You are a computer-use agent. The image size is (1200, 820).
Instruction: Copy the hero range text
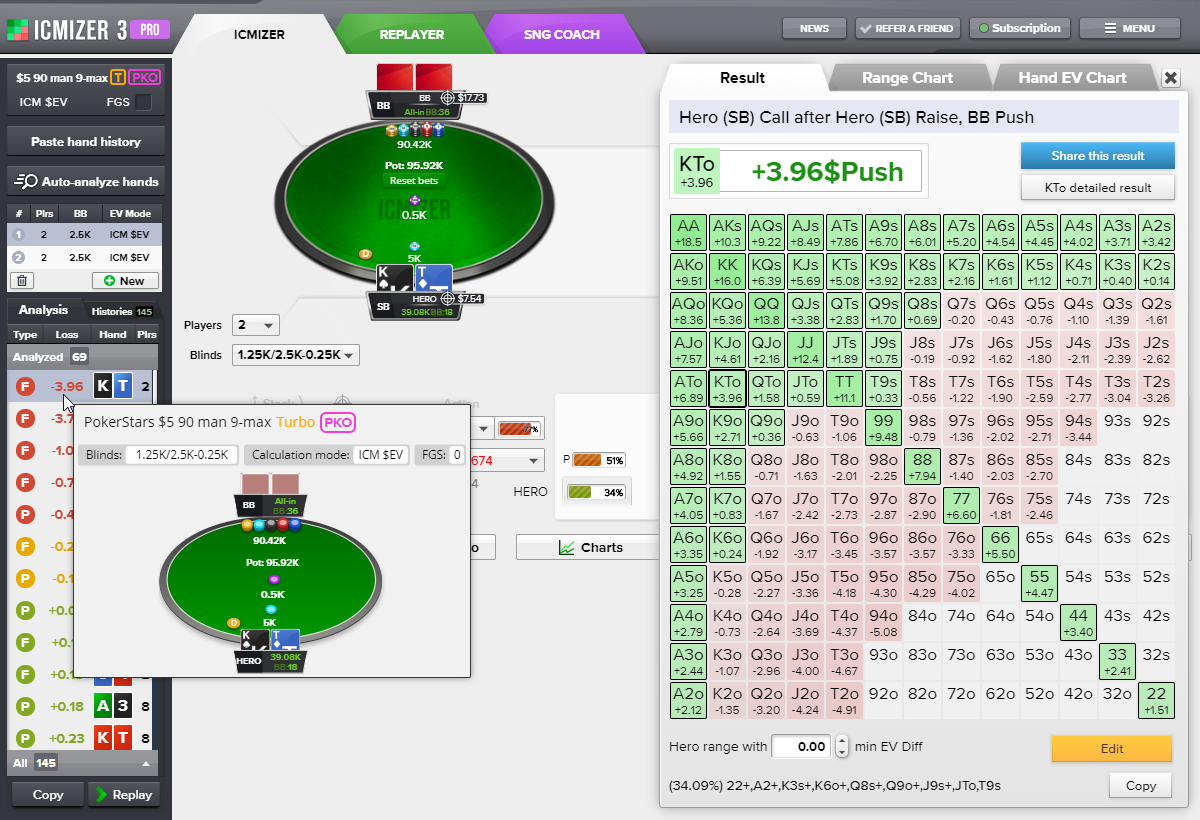tap(1140, 785)
